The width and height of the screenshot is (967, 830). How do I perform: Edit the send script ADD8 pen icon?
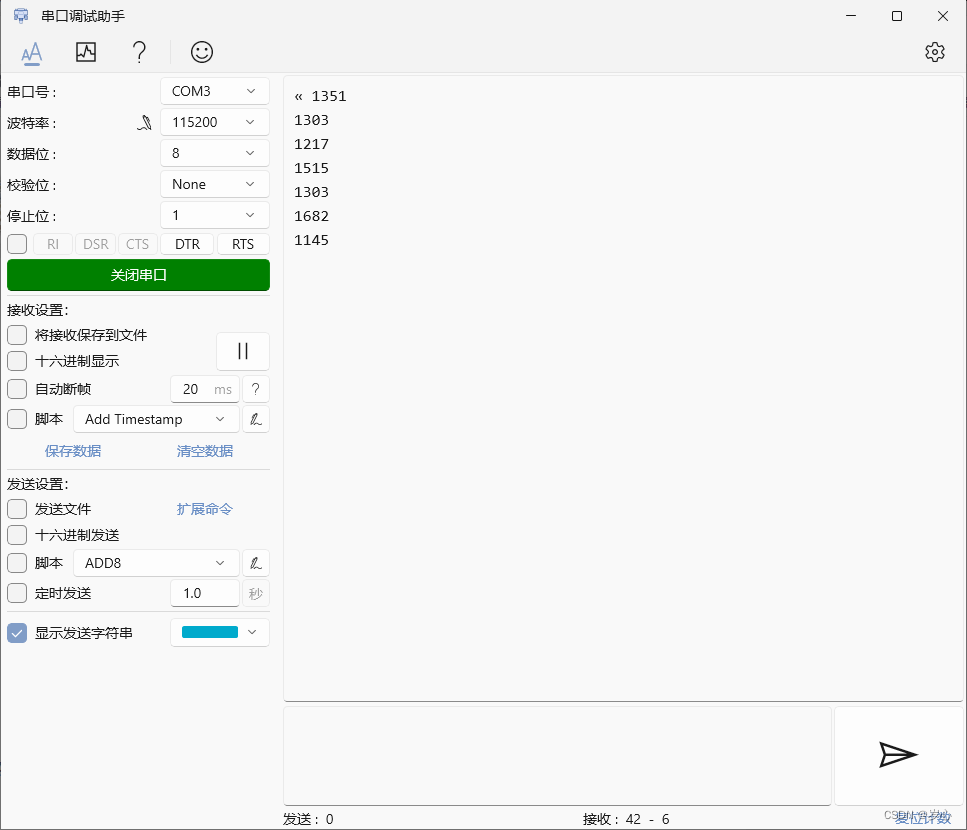[x=255, y=563]
